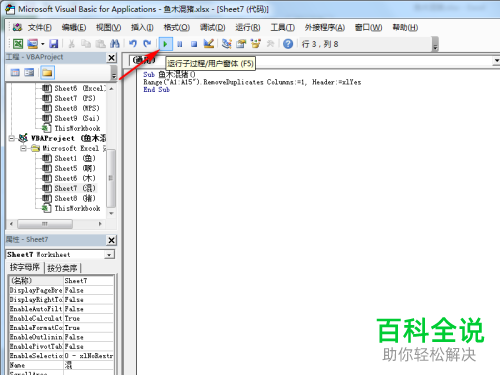Close the 属性 - Sheet7 panel
The height and width of the screenshot is (375, 500).
coord(112,240)
